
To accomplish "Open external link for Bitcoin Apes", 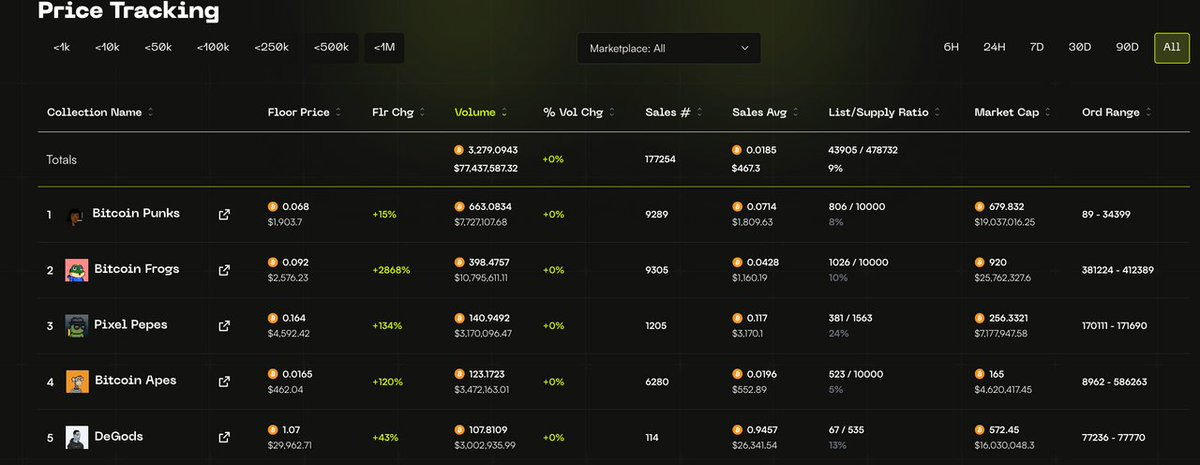I will [224, 382].
